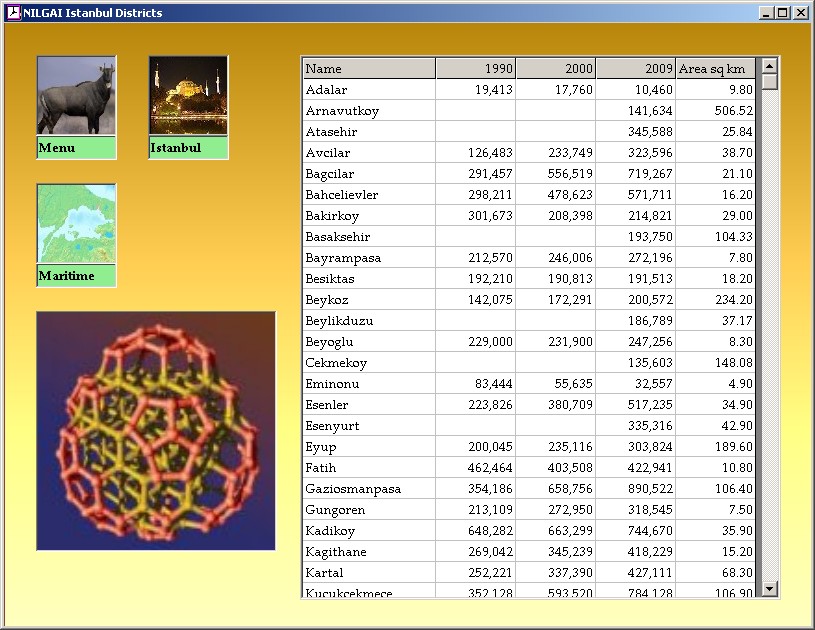Click the Area sq km column header

pos(715,69)
